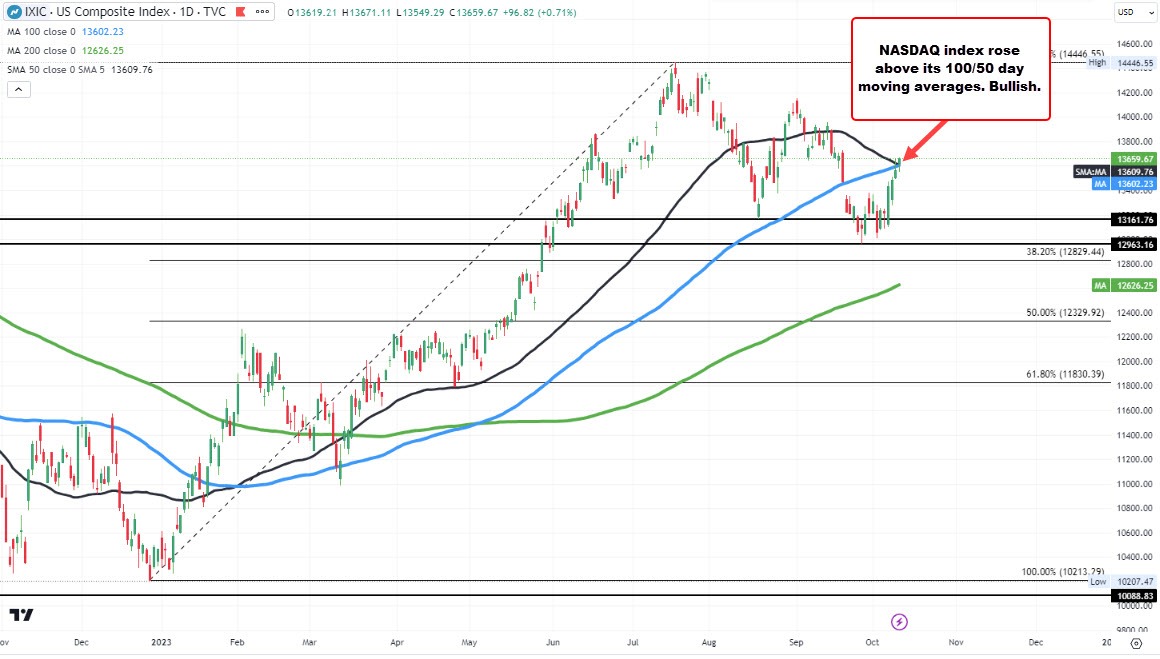Click the open price O13619.21
This screenshot has width=1160, height=659.
click(313, 13)
